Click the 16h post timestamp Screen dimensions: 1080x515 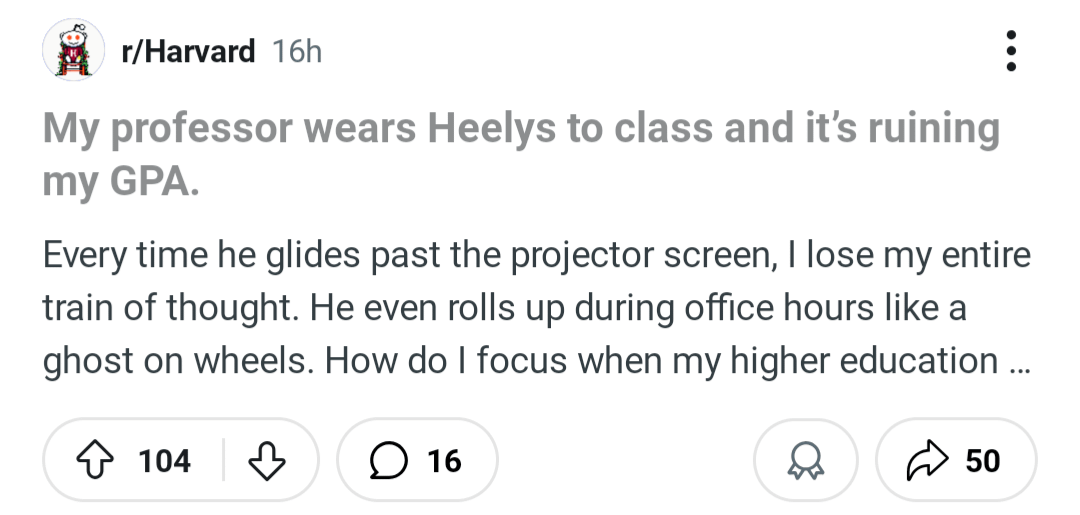click(297, 50)
